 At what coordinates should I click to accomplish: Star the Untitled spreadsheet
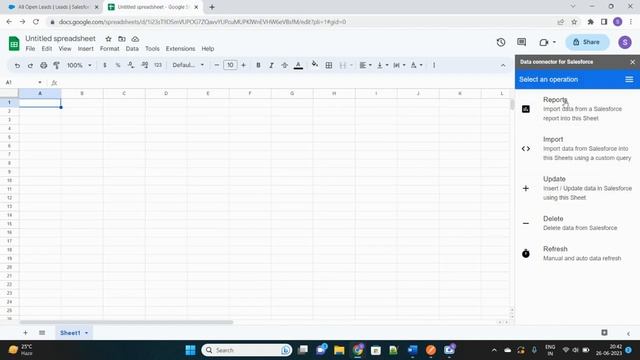(x=108, y=39)
